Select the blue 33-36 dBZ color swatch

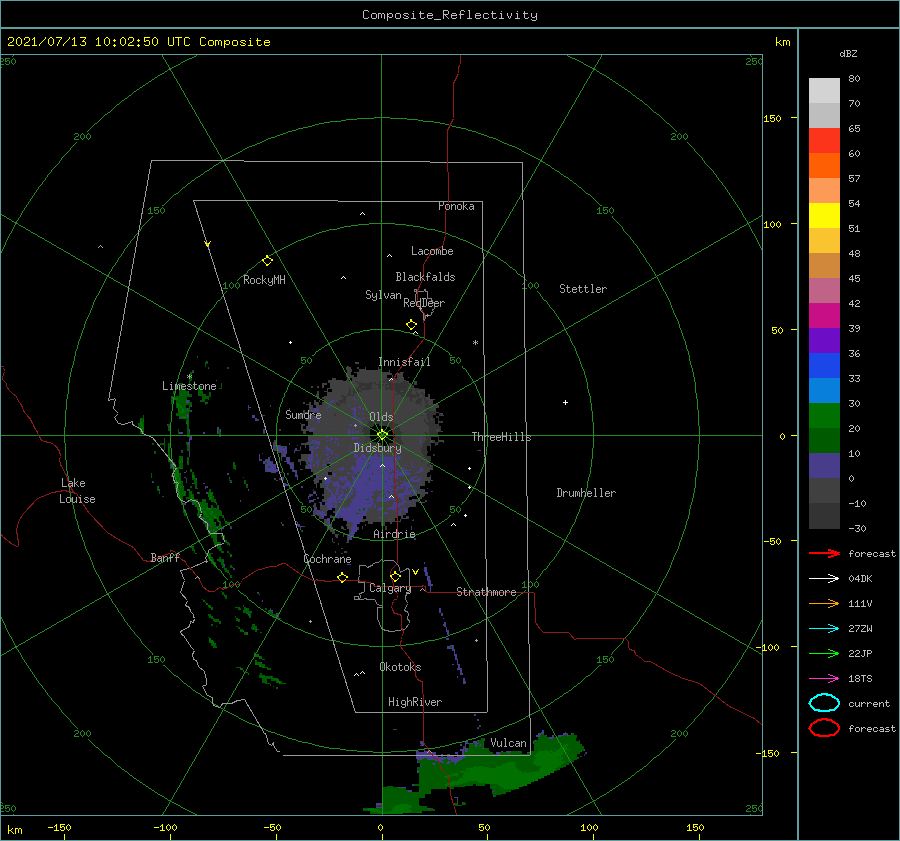[824, 365]
